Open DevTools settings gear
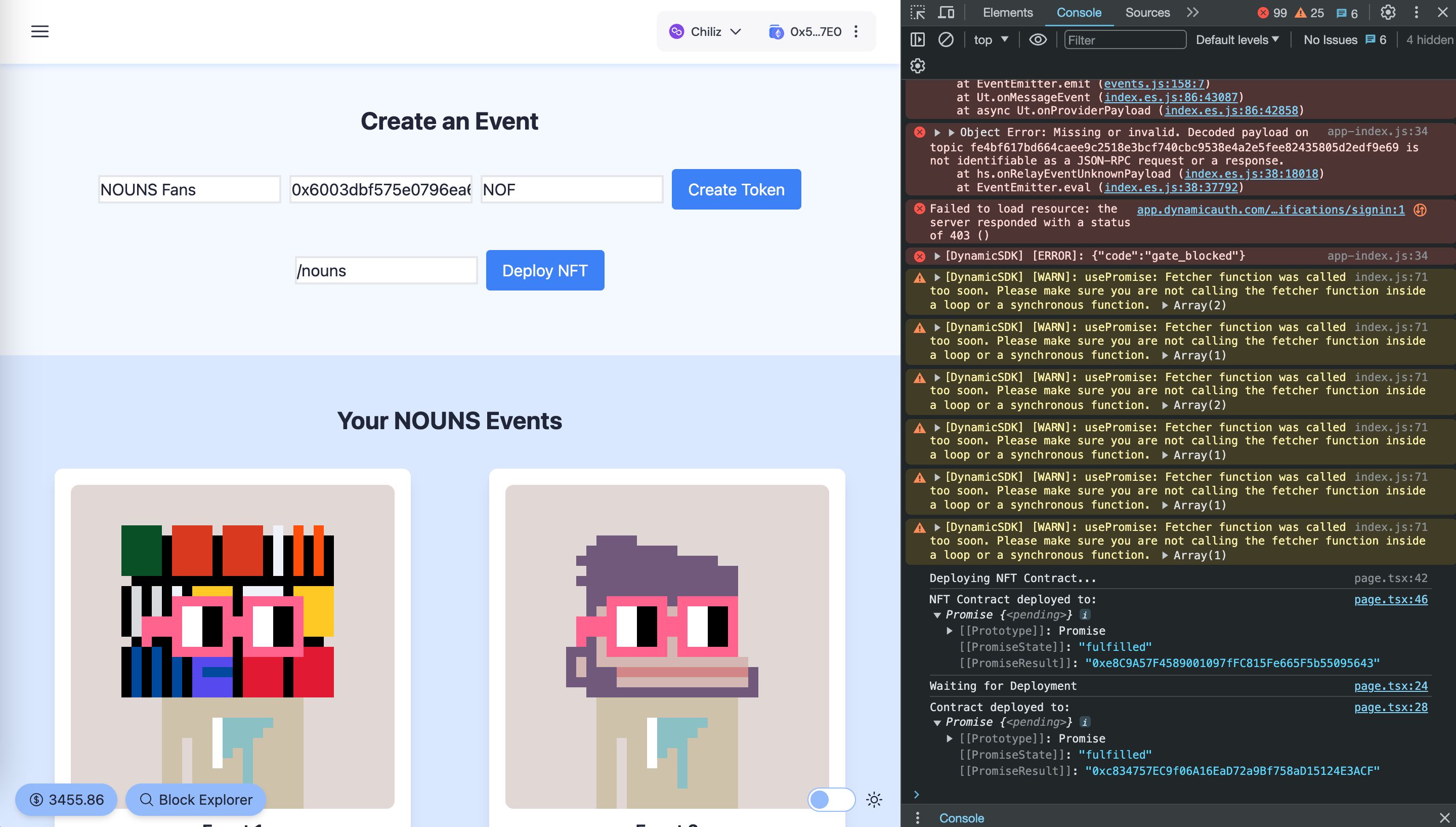1456x827 pixels. pyautogui.click(x=1388, y=13)
